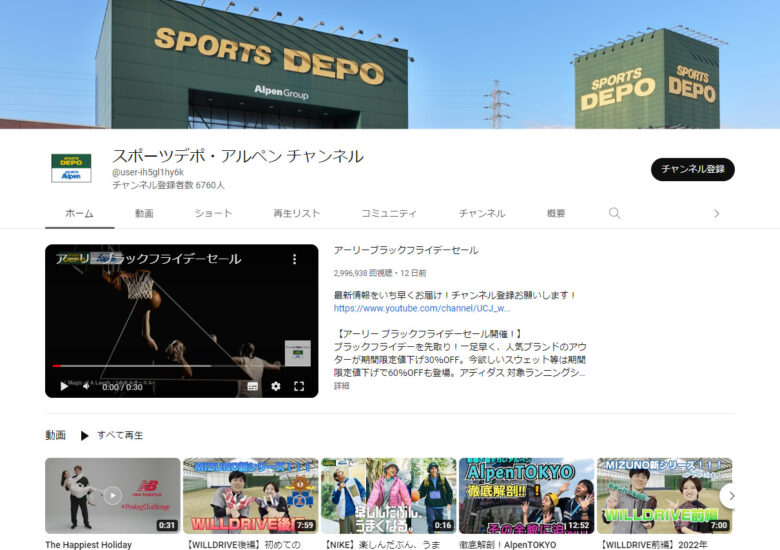Select the ホーム tab
Screen dimensions: 780x550
pos(80,213)
